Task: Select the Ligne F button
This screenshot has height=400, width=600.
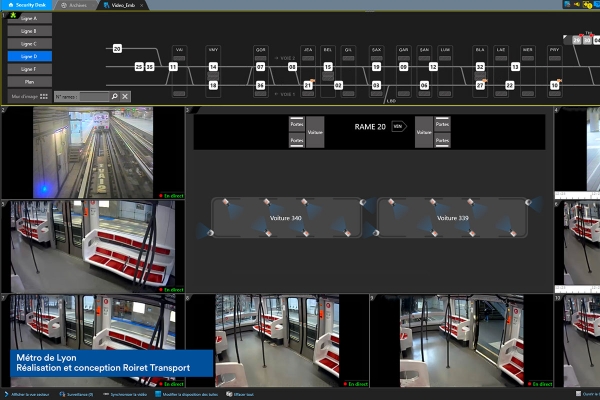Action: 29,69
